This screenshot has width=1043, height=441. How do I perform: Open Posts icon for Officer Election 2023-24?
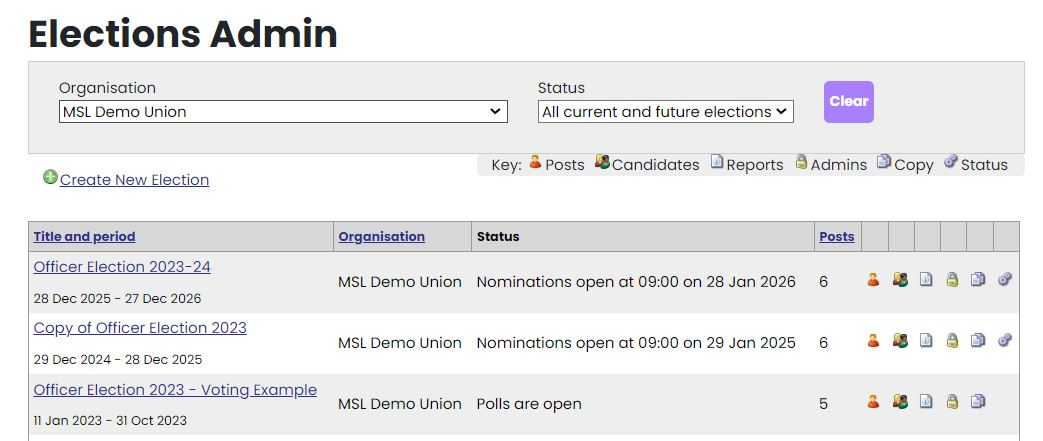873,281
